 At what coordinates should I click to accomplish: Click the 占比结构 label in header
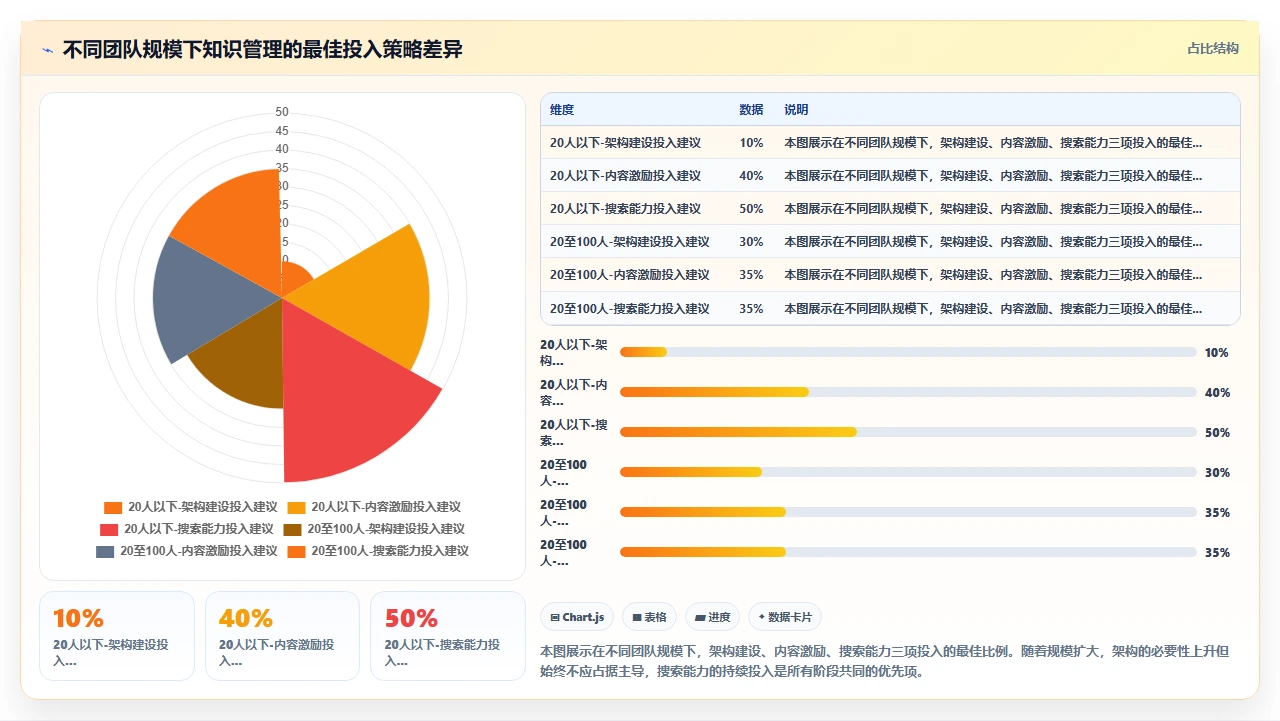[1213, 48]
